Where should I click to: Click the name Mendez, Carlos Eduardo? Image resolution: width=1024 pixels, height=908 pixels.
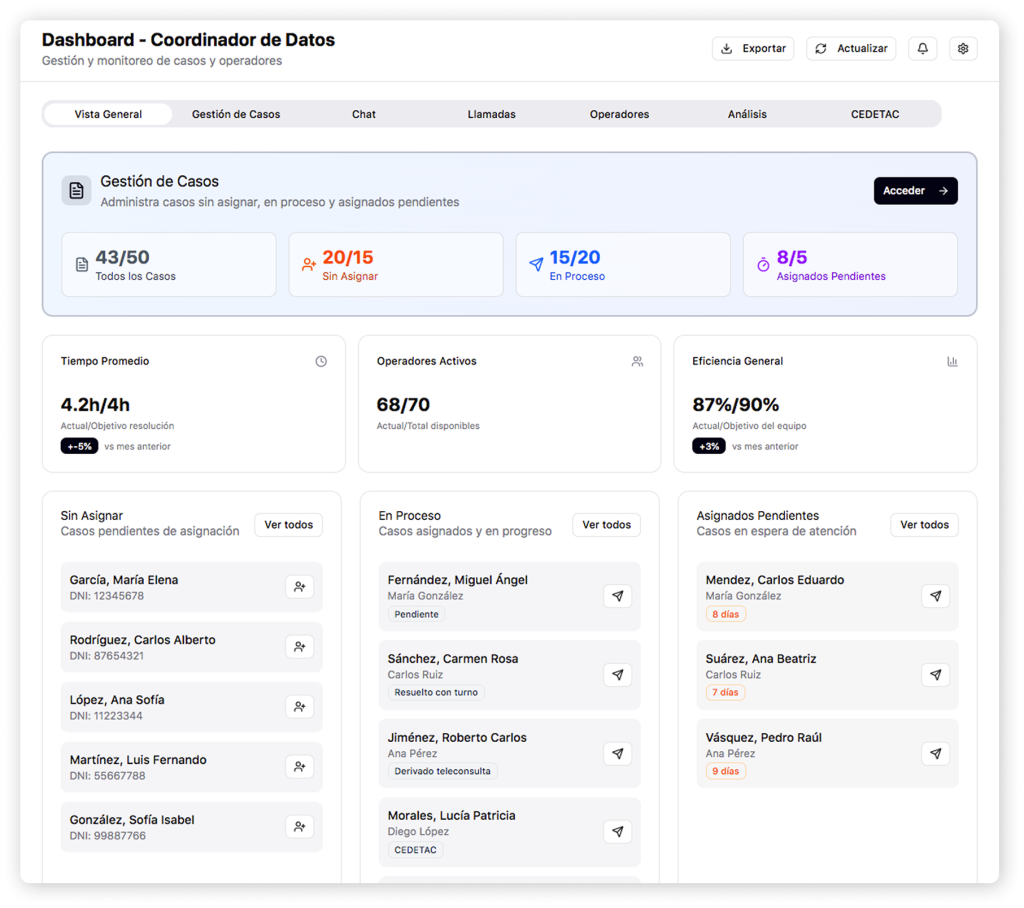pyautogui.click(x=775, y=580)
